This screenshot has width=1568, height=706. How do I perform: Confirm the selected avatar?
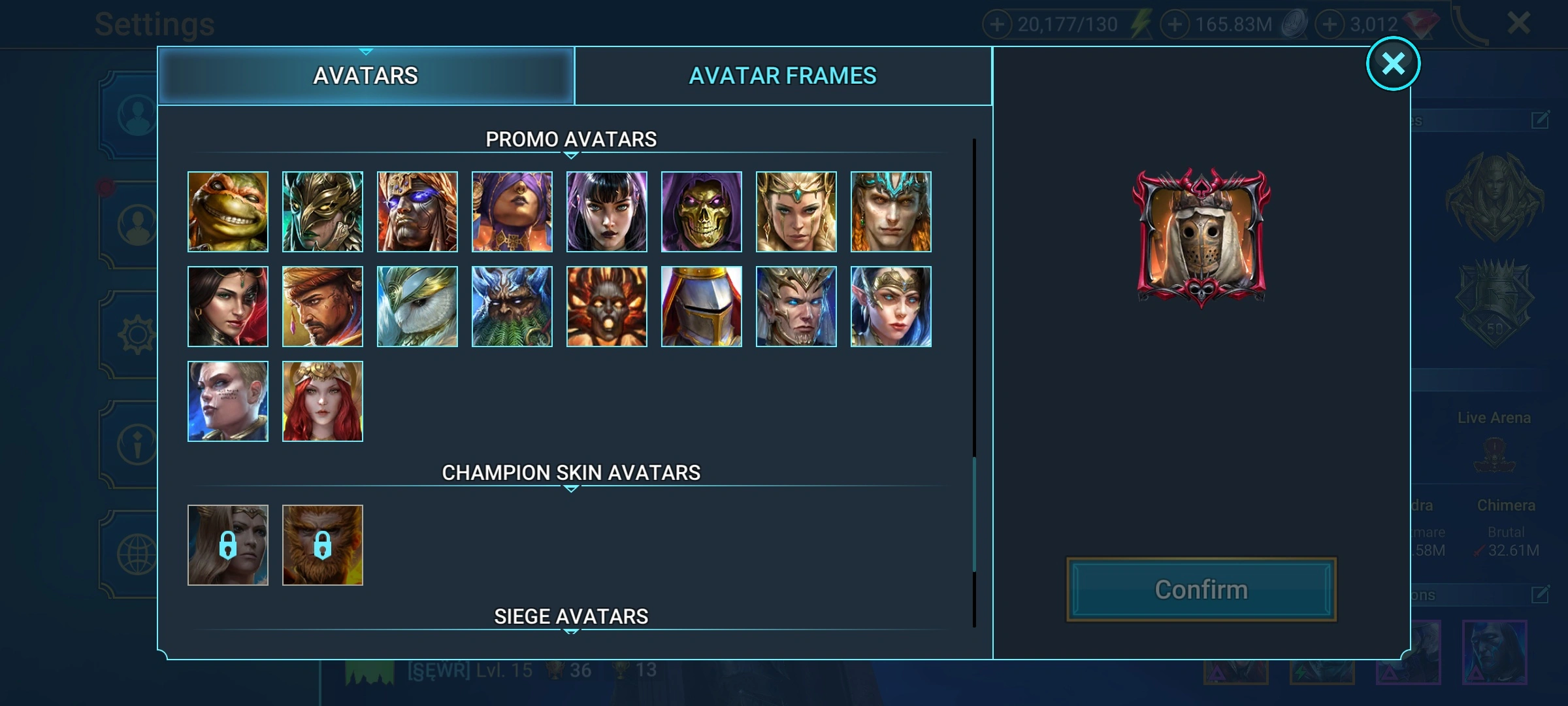1201,590
